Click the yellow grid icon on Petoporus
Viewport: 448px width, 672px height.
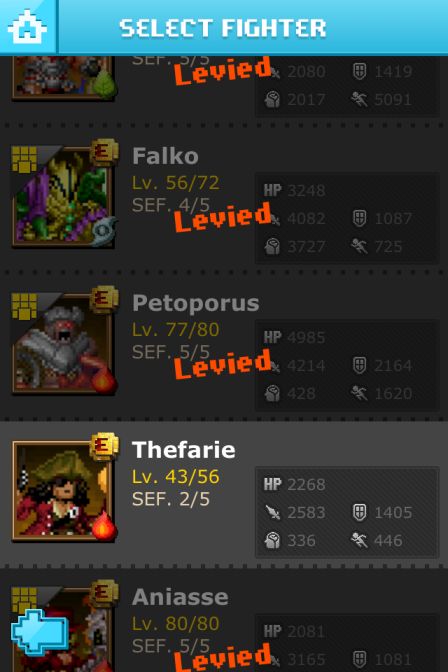pyautogui.click(x=24, y=306)
